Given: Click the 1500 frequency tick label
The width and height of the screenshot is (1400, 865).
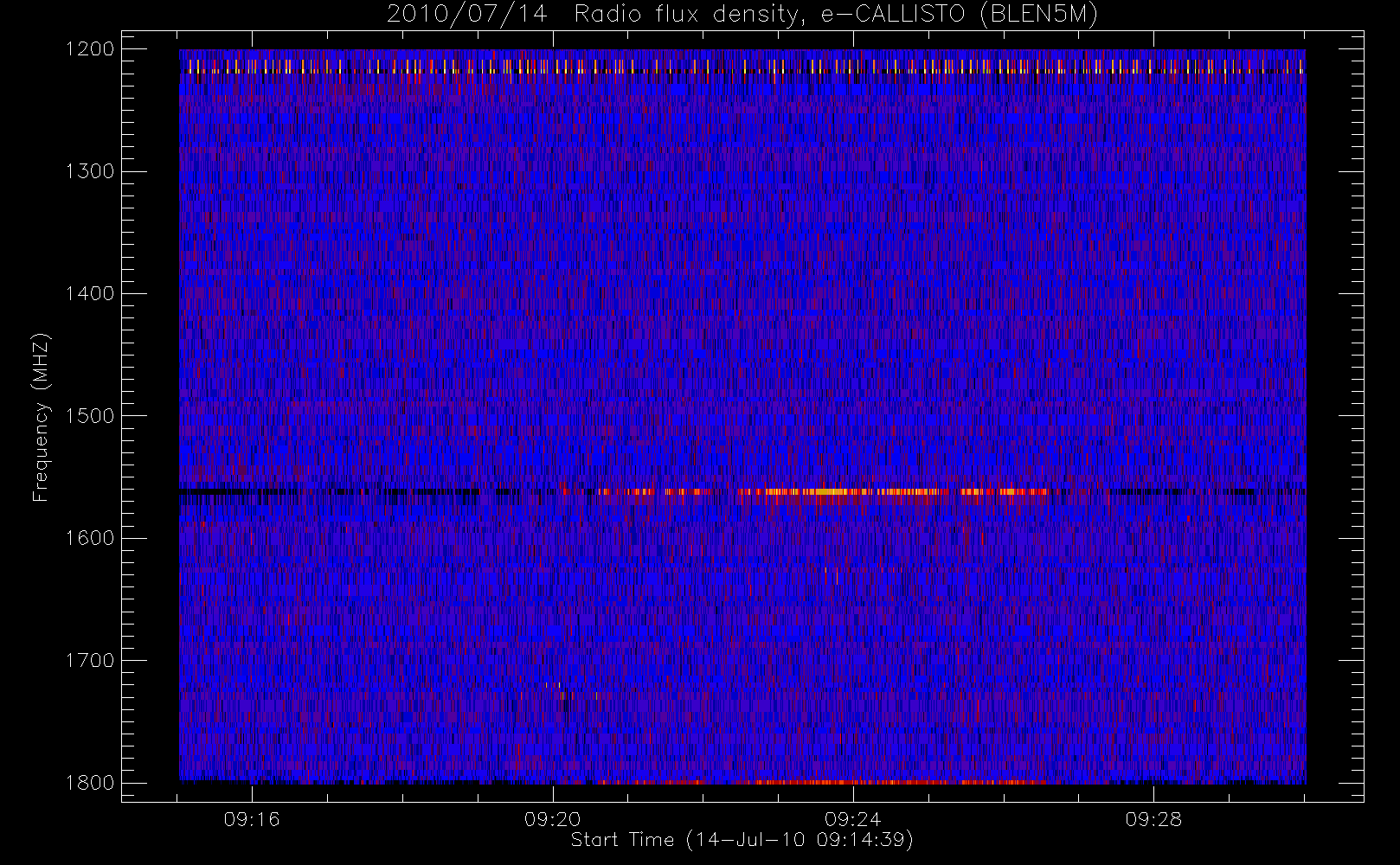Looking at the screenshot, I should 90,415.
